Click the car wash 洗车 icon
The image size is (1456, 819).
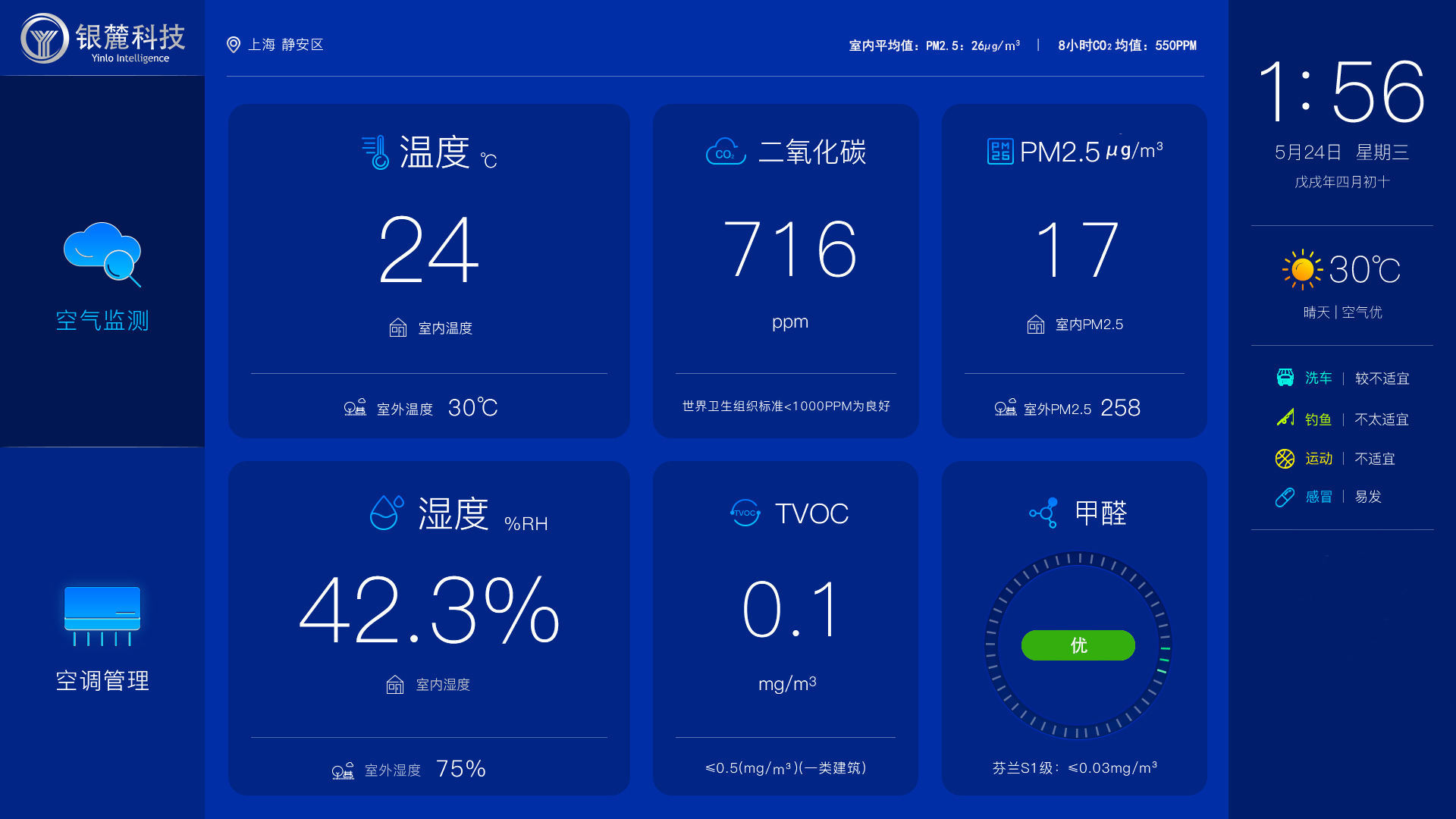tap(1285, 377)
